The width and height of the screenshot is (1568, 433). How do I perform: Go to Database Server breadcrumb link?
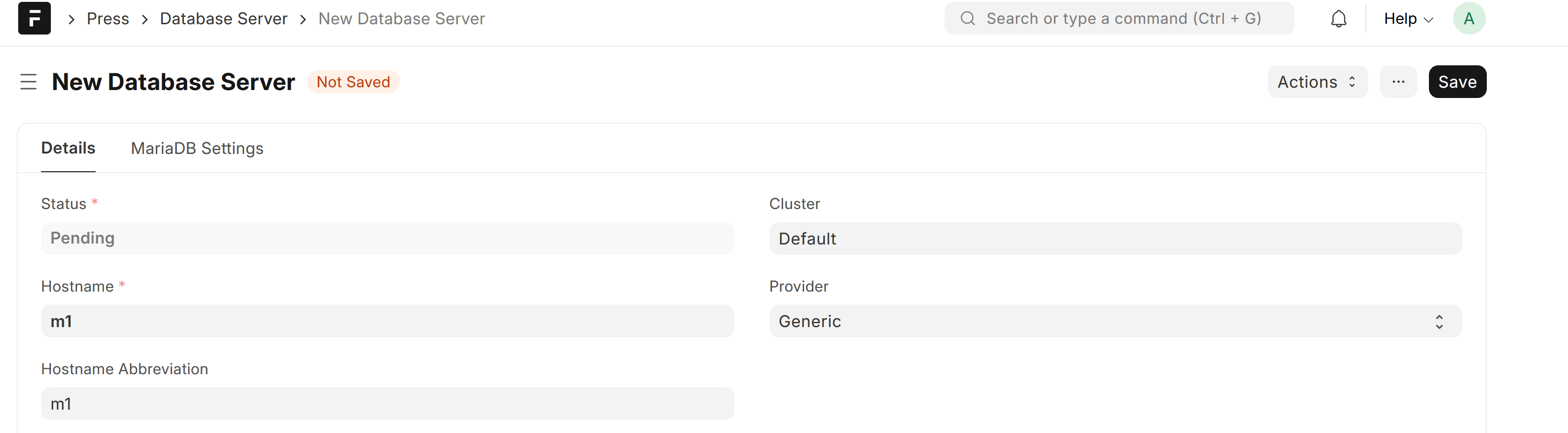click(x=224, y=19)
